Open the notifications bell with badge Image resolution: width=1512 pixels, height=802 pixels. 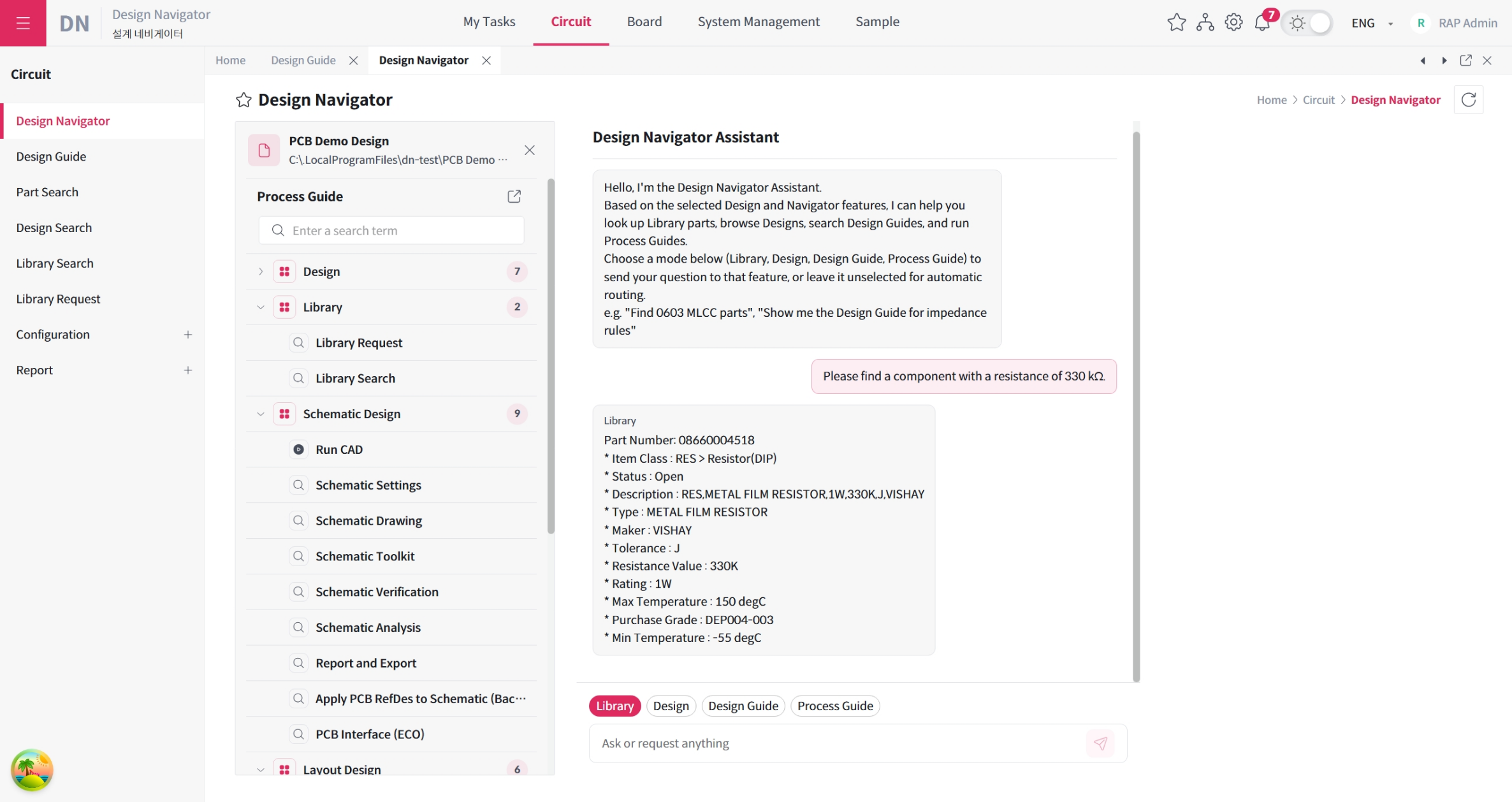coord(1263,23)
